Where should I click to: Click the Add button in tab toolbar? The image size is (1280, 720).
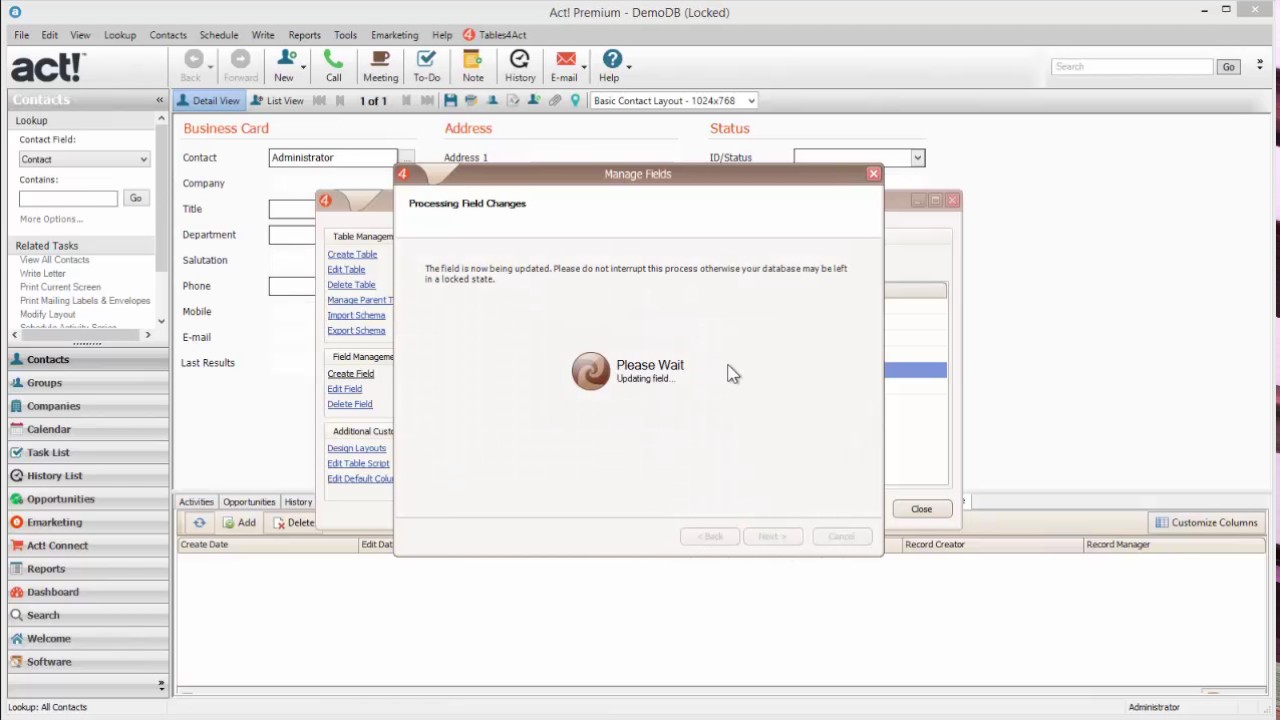click(239, 523)
